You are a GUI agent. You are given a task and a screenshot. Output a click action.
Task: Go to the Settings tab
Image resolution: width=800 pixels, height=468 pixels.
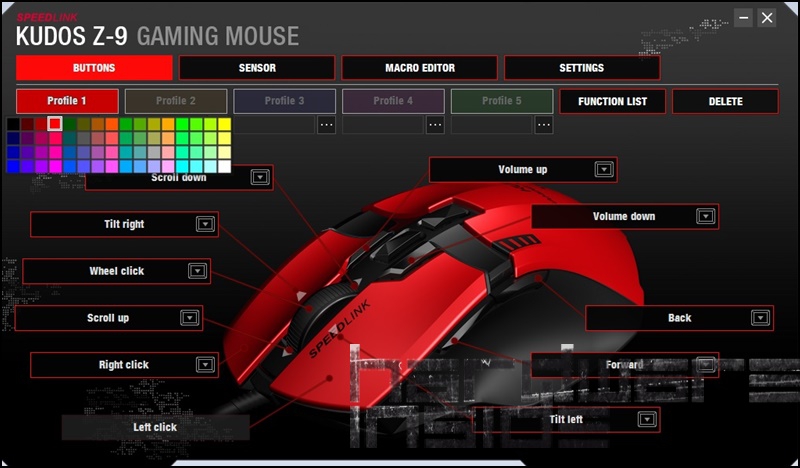click(581, 68)
